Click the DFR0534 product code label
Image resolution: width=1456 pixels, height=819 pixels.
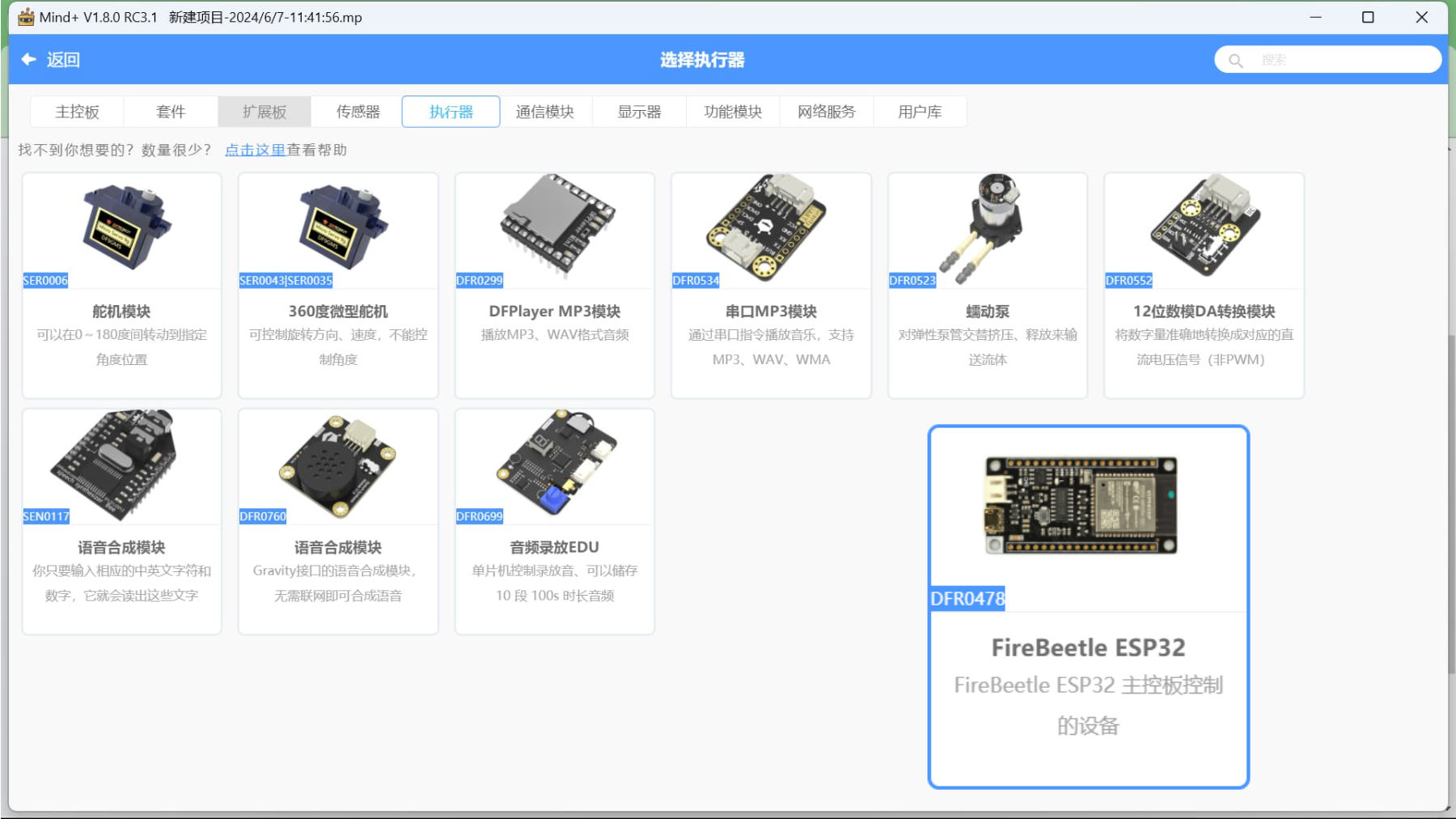tap(696, 281)
